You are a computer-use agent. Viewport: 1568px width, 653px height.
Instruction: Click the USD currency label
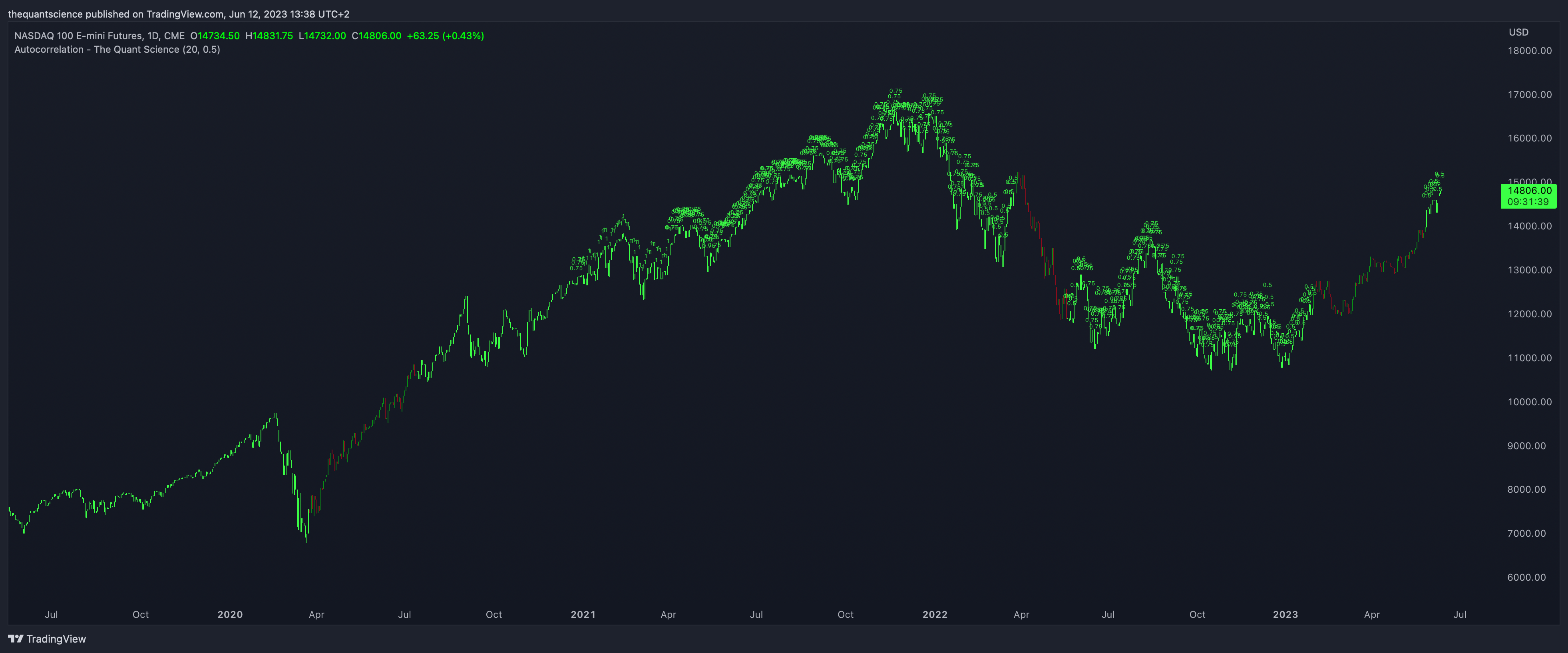(1518, 32)
